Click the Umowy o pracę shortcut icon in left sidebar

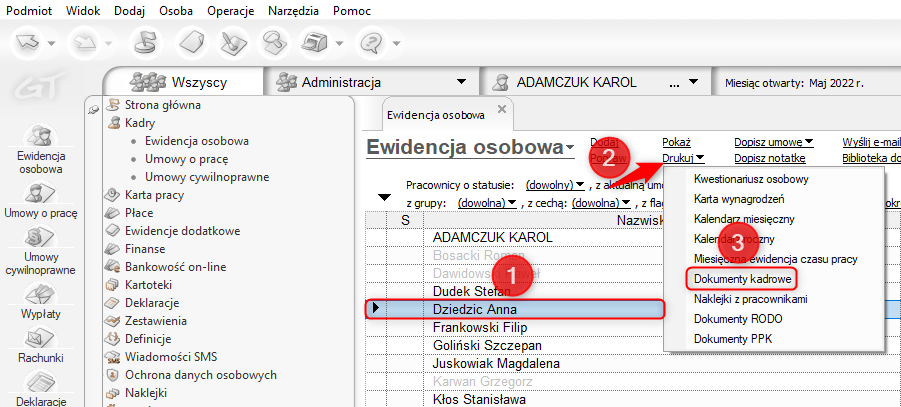coord(41,194)
